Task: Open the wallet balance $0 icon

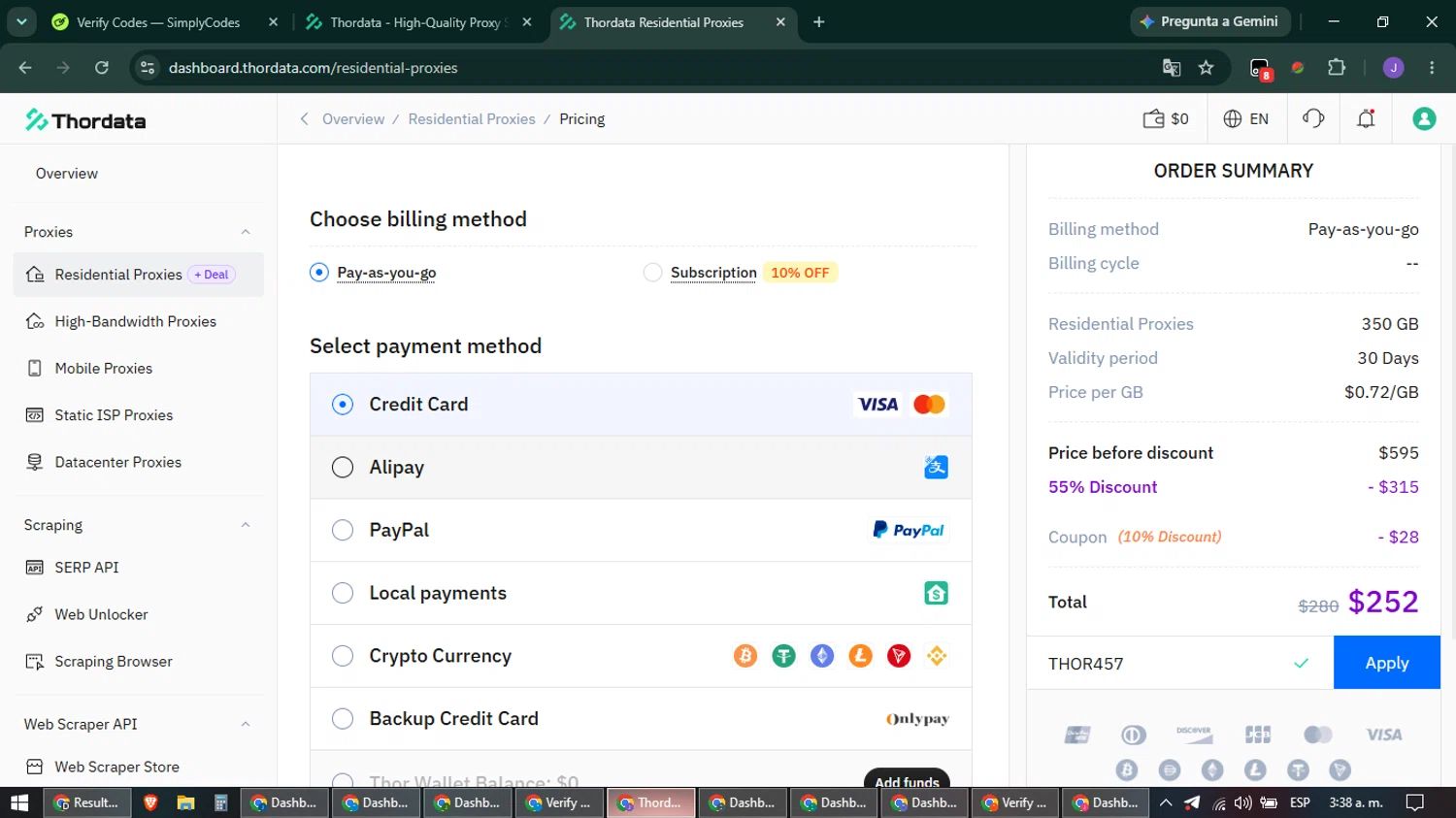Action: [x=1166, y=118]
